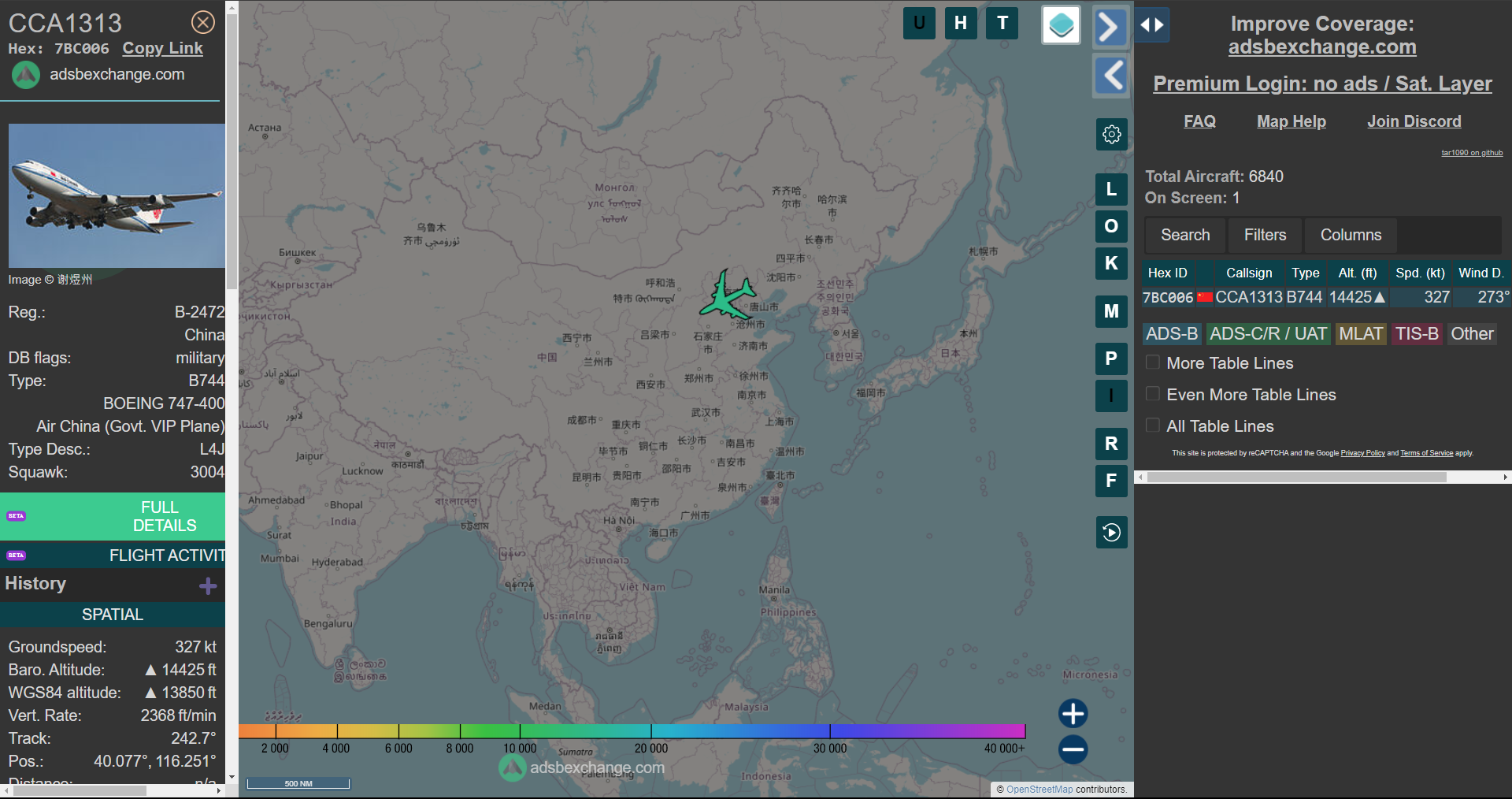The image size is (1512, 799).
Task: Open the map layer selector
Action: 1061,25
